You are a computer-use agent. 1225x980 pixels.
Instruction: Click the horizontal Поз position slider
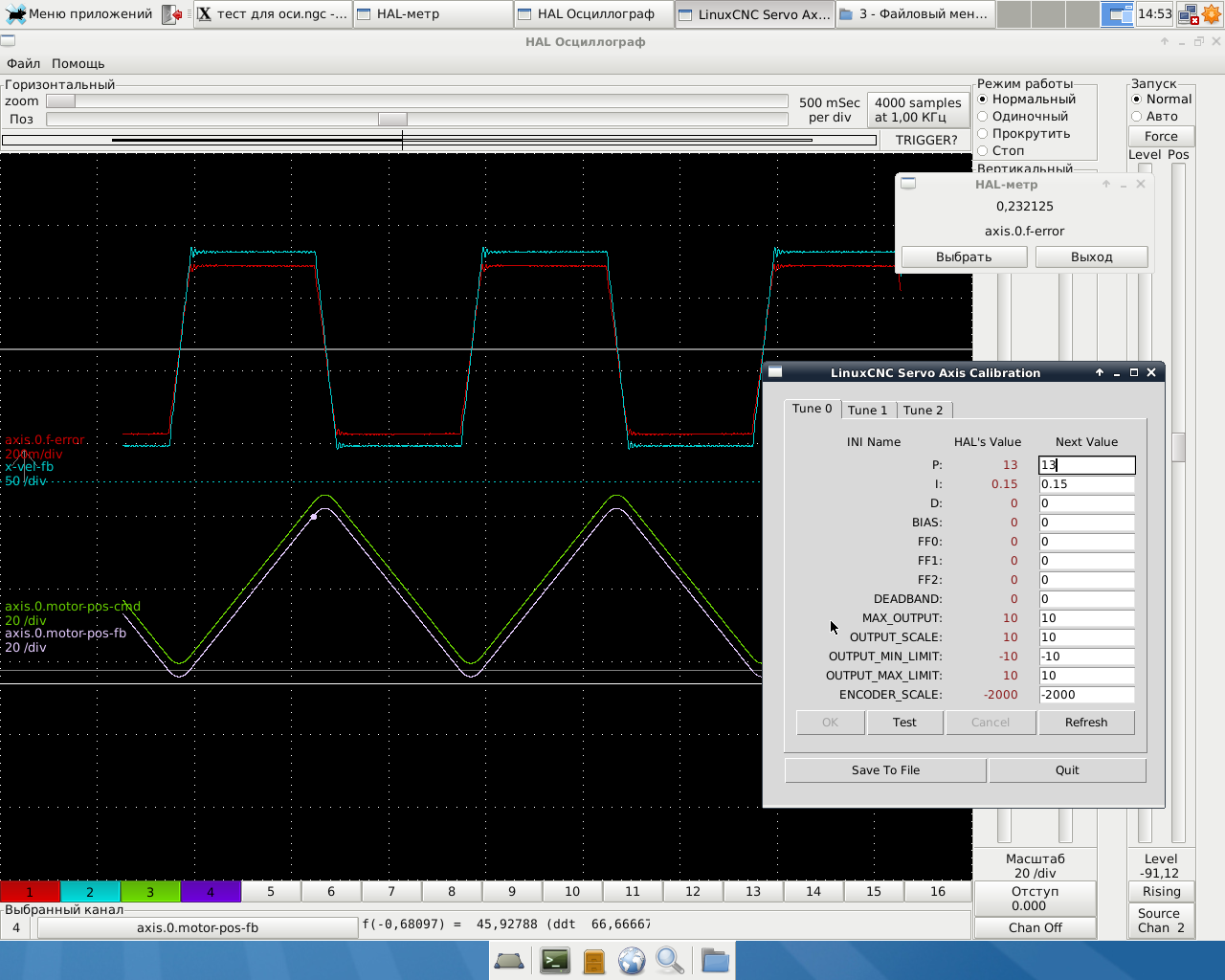click(x=392, y=120)
